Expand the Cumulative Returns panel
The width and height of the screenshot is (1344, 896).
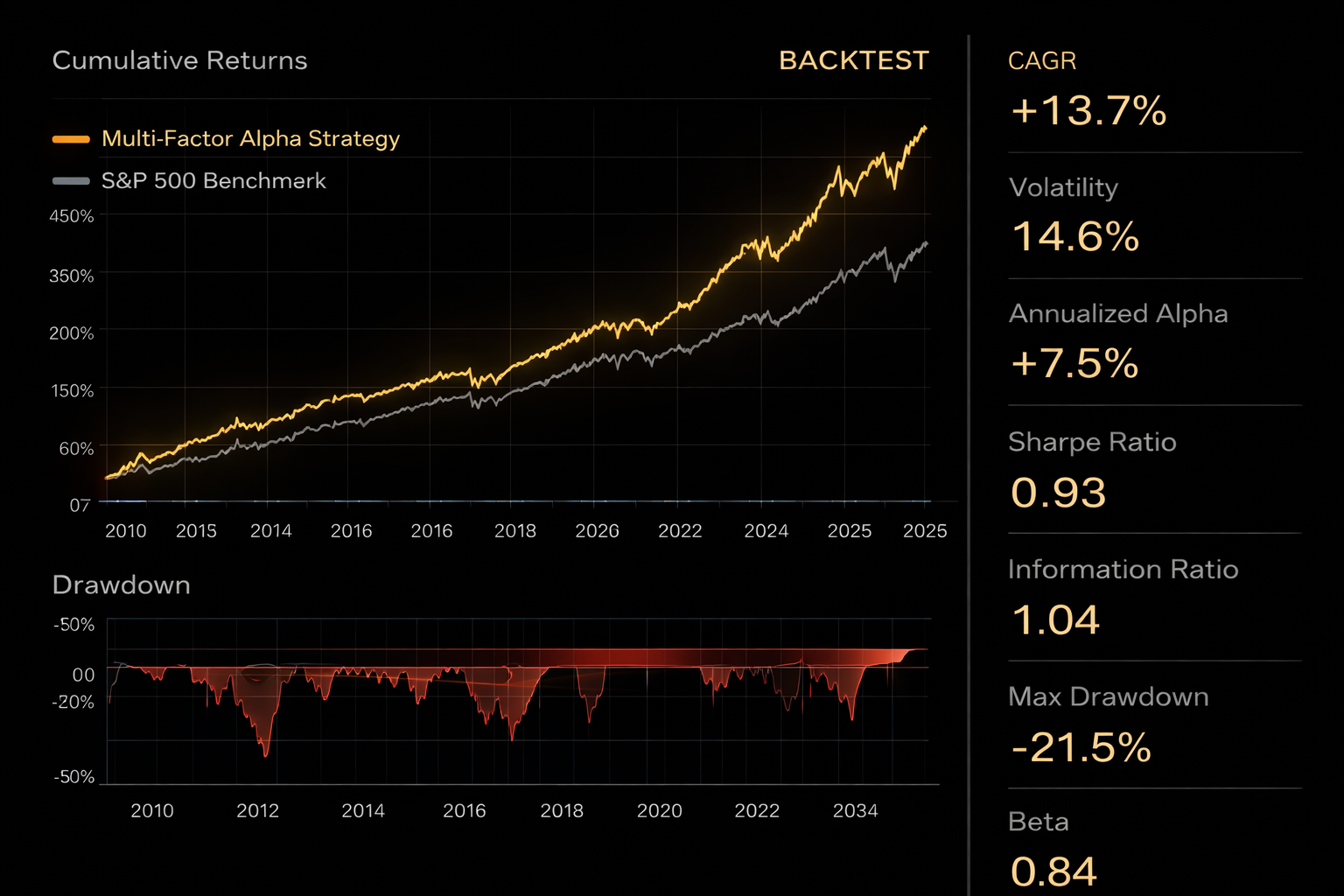point(179,60)
